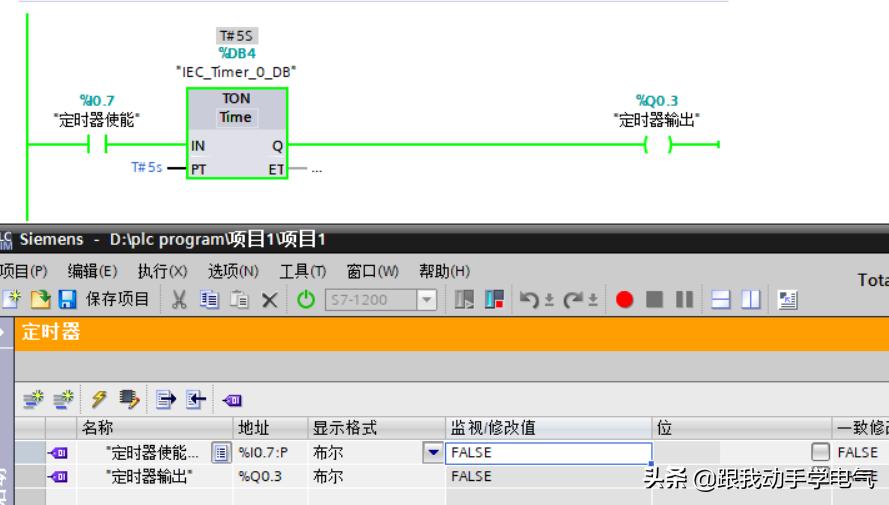Click first insert row icon in table toolbar
The width and height of the screenshot is (889, 505).
click(x=33, y=400)
